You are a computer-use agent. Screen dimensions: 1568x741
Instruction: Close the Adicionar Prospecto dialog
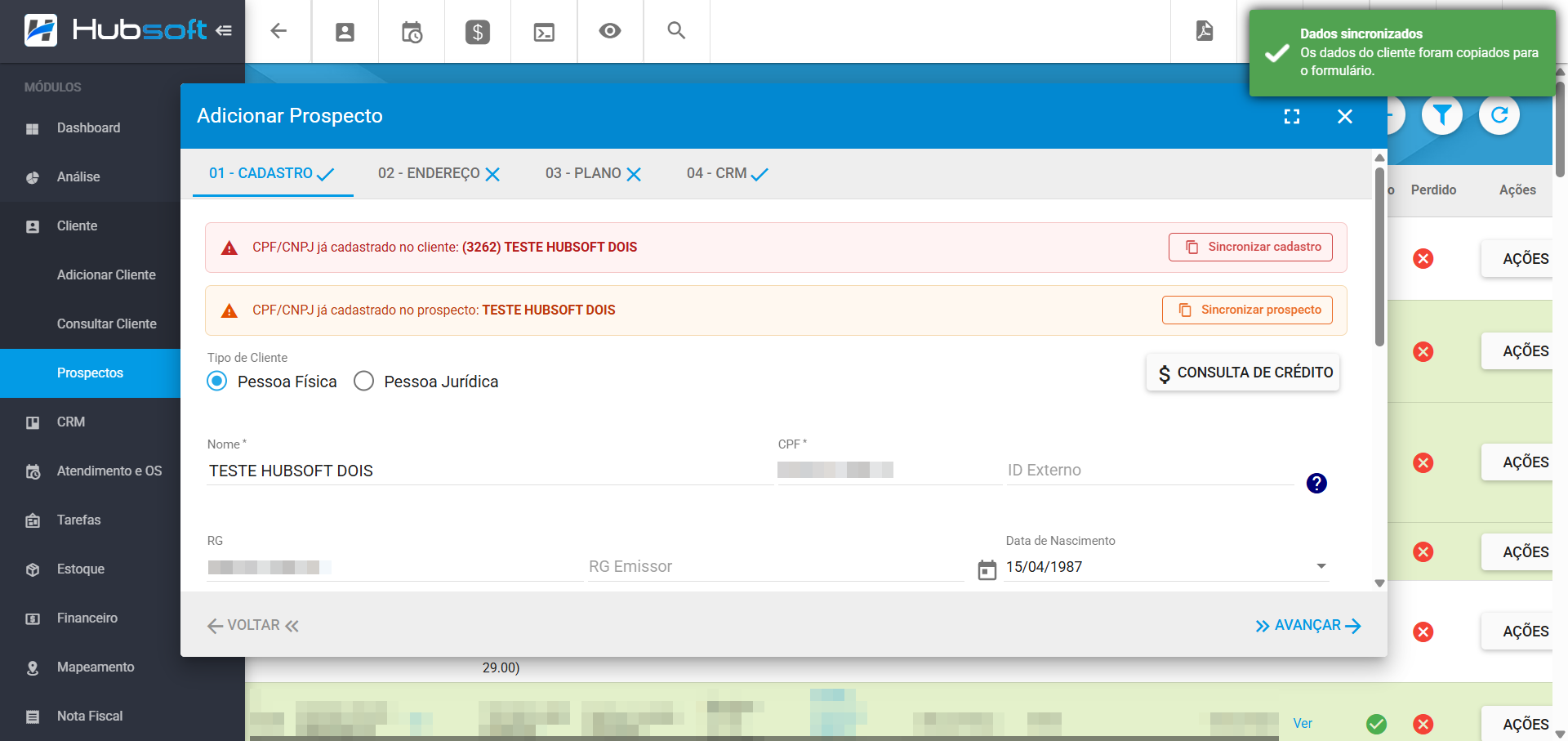click(x=1345, y=117)
